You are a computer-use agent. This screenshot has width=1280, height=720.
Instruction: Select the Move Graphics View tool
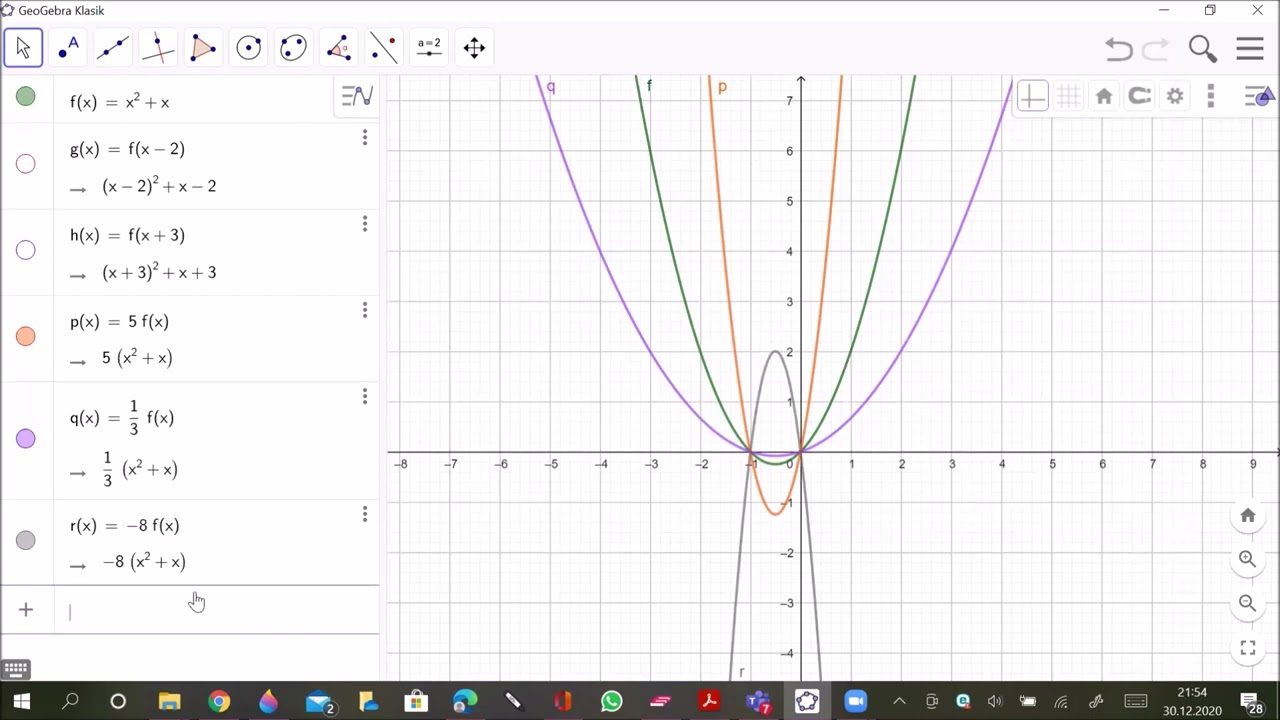coord(474,47)
